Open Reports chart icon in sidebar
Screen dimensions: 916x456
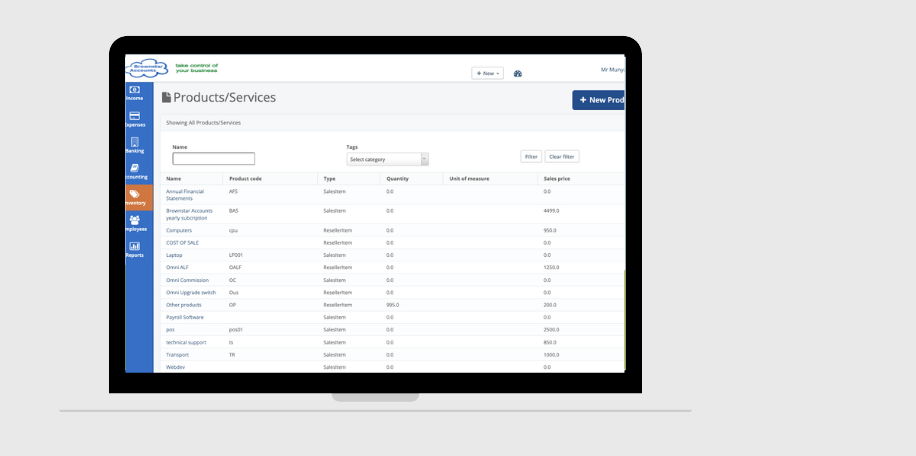[134, 248]
